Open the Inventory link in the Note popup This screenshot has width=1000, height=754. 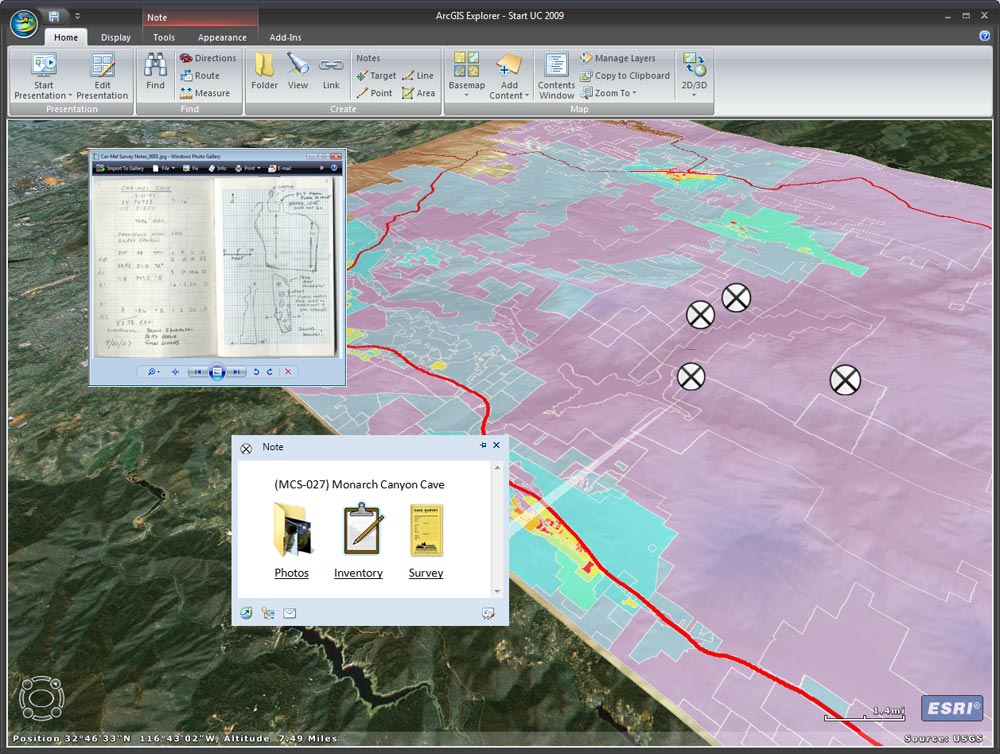pos(358,573)
